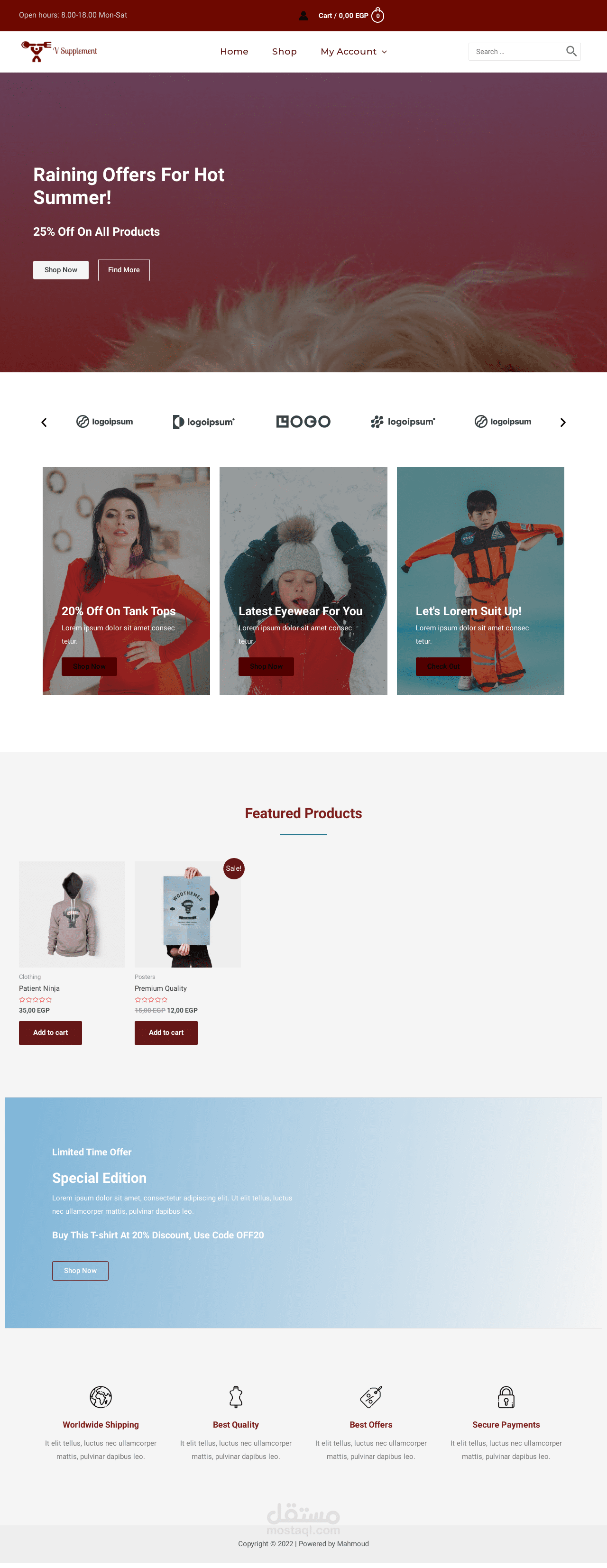The height and width of the screenshot is (1568, 607).
Task: Click the Find More hero button
Action: click(124, 270)
